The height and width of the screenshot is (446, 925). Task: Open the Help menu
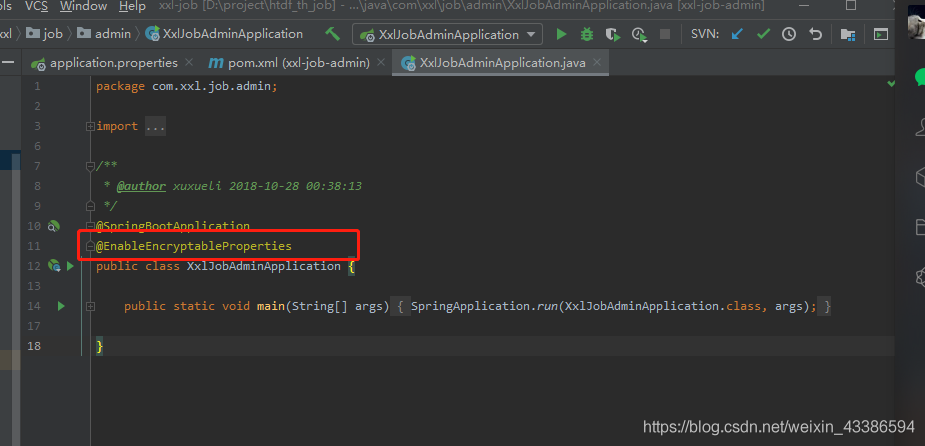pos(132,6)
